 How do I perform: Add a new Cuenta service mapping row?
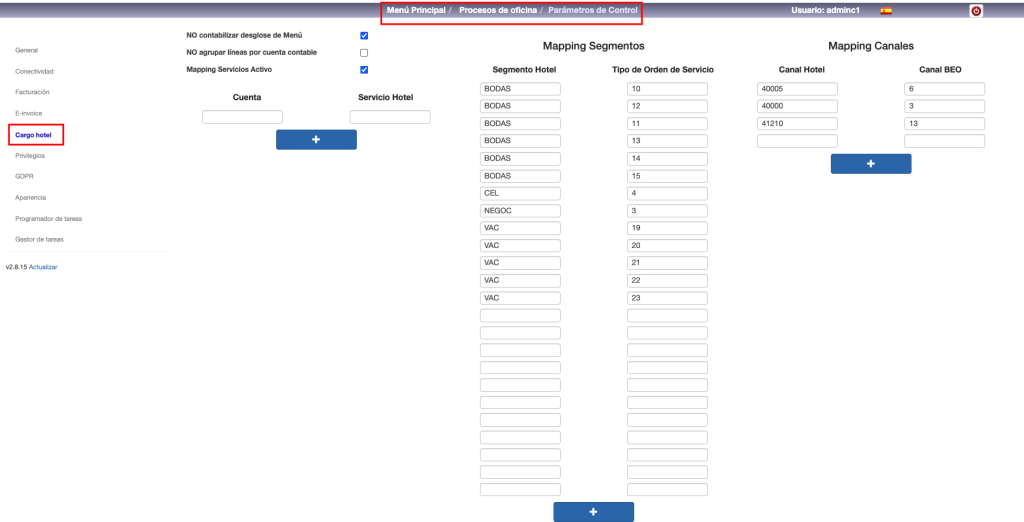(x=316, y=140)
